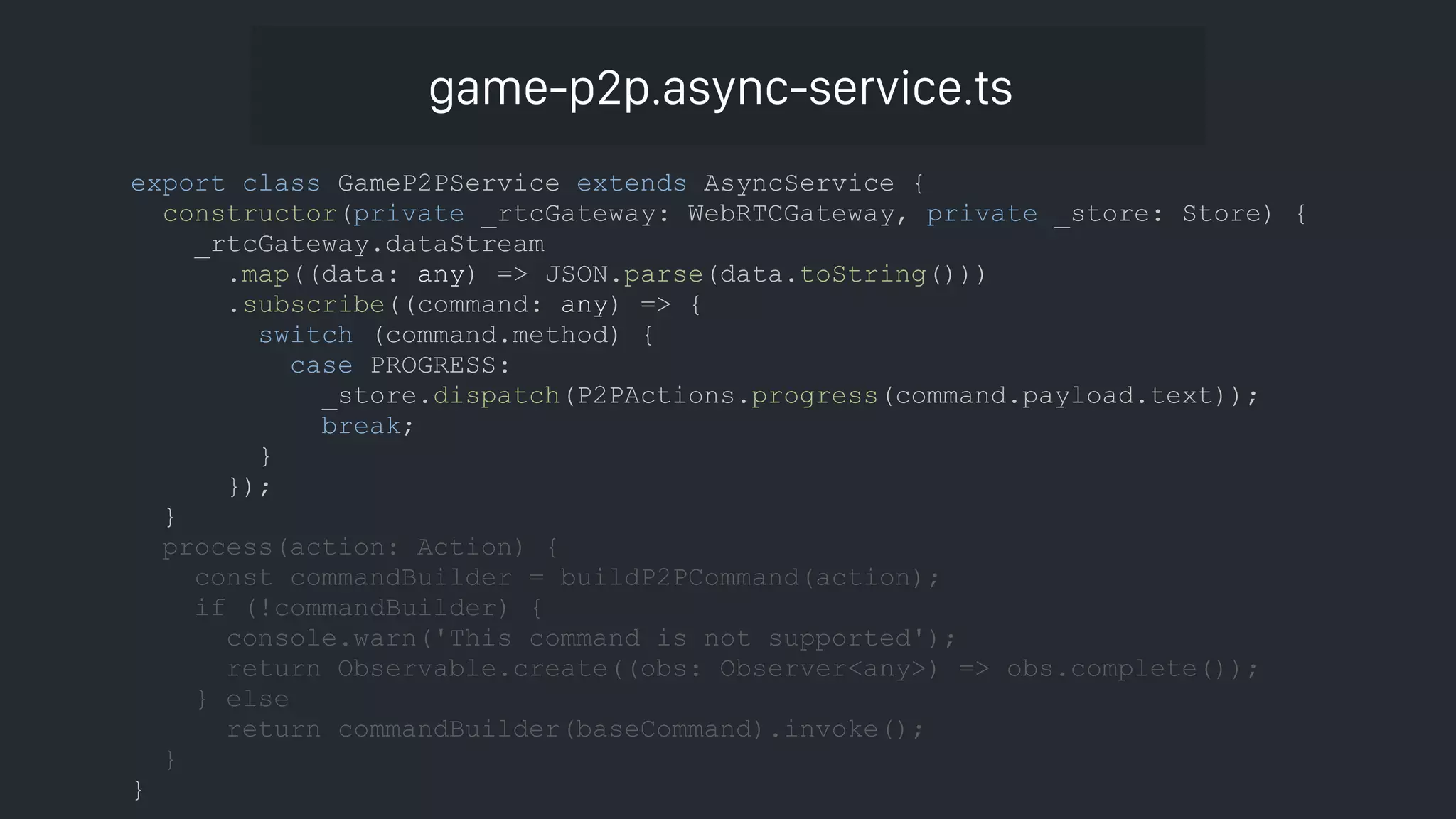
Task: Click the WebRTCGateway type name
Action: click(x=791, y=214)
